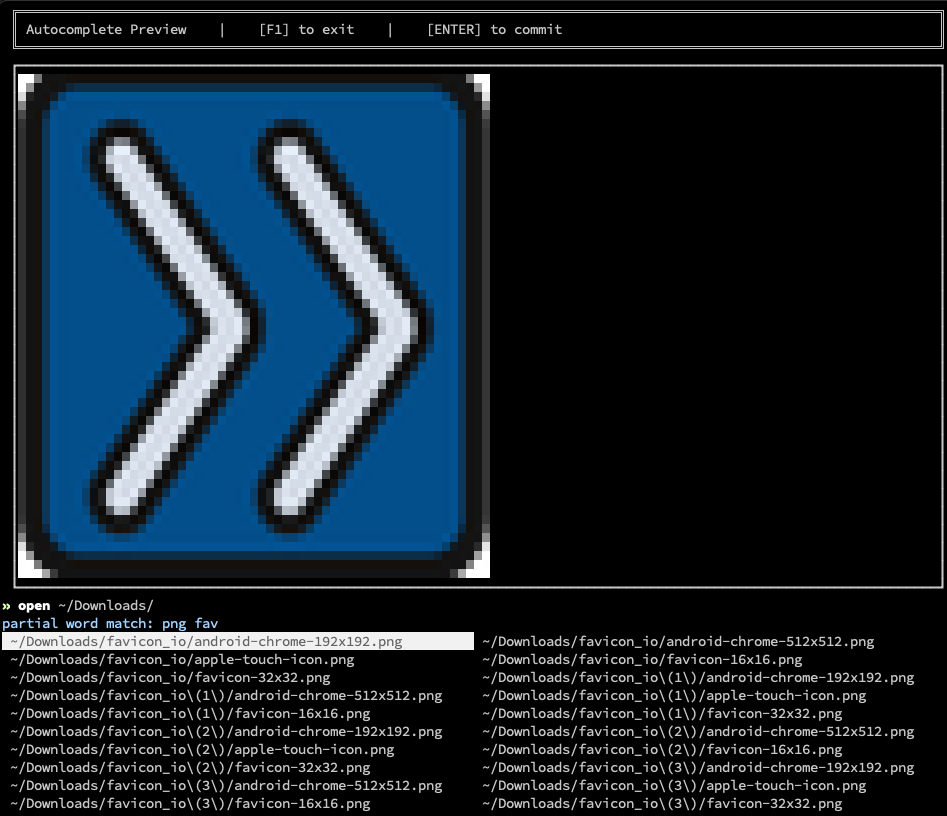This screenshot has height=816, width=947.
Task: Choose favicon_io\(3\)/apple-touch-icon.png suggestion
Action: (x=674, y=785)
